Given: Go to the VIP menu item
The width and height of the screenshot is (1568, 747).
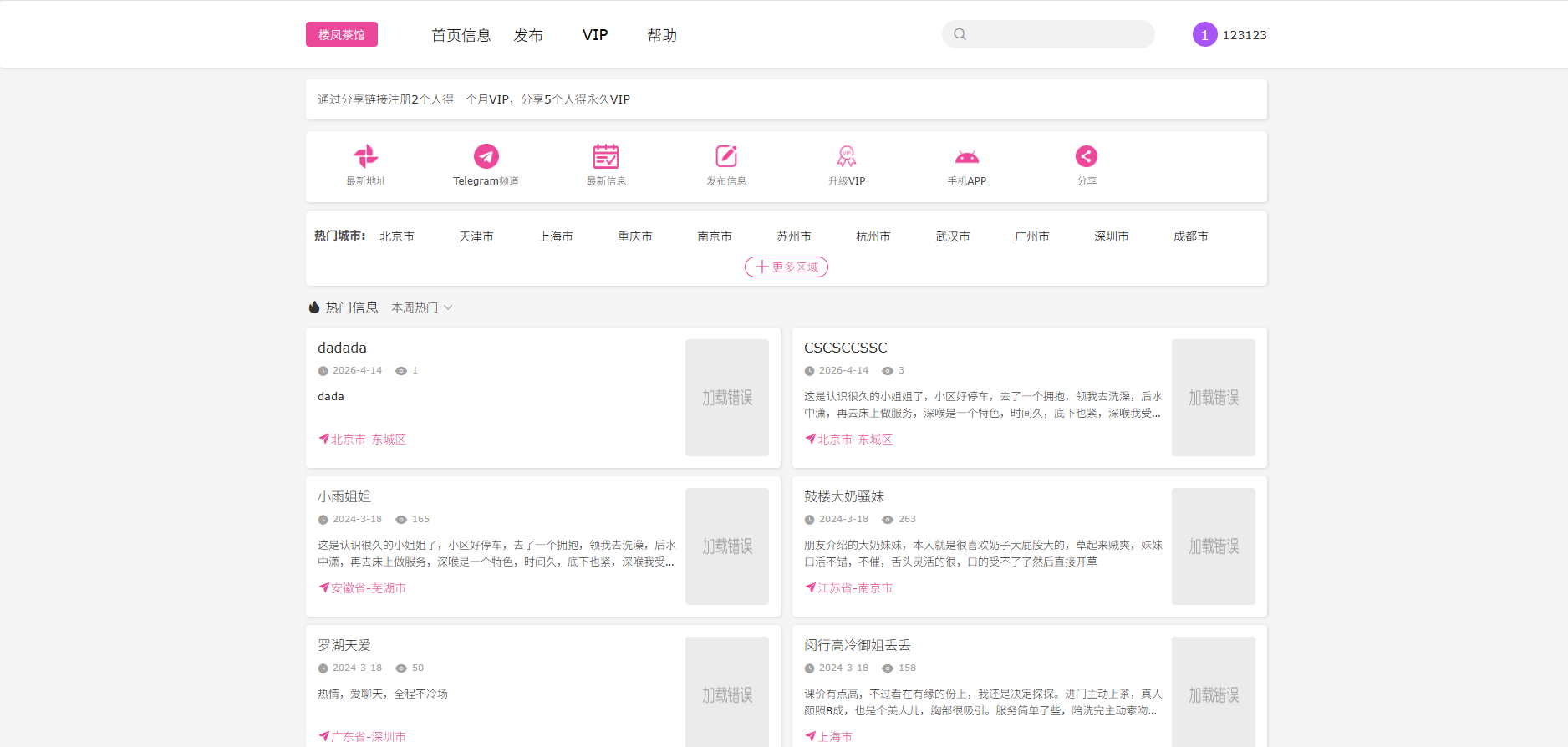Looking at the screenshot, I should click(x=595, y=35).
